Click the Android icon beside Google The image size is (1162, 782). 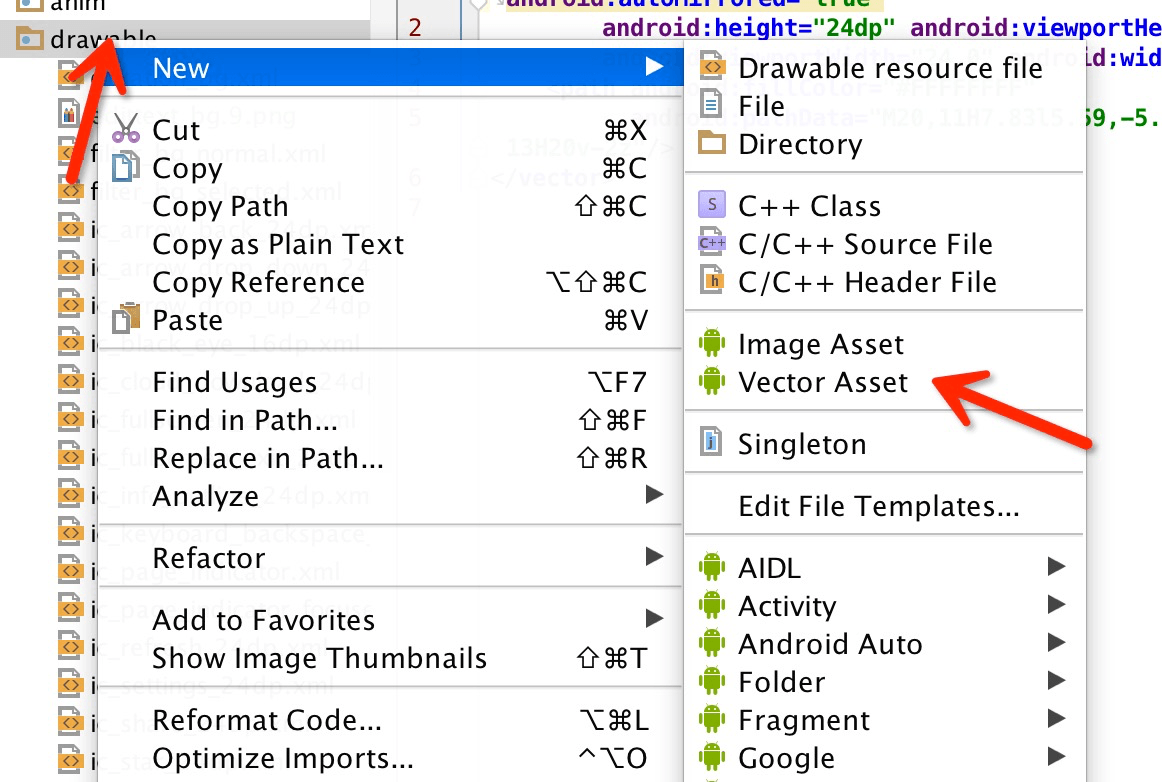coord(711,757)
